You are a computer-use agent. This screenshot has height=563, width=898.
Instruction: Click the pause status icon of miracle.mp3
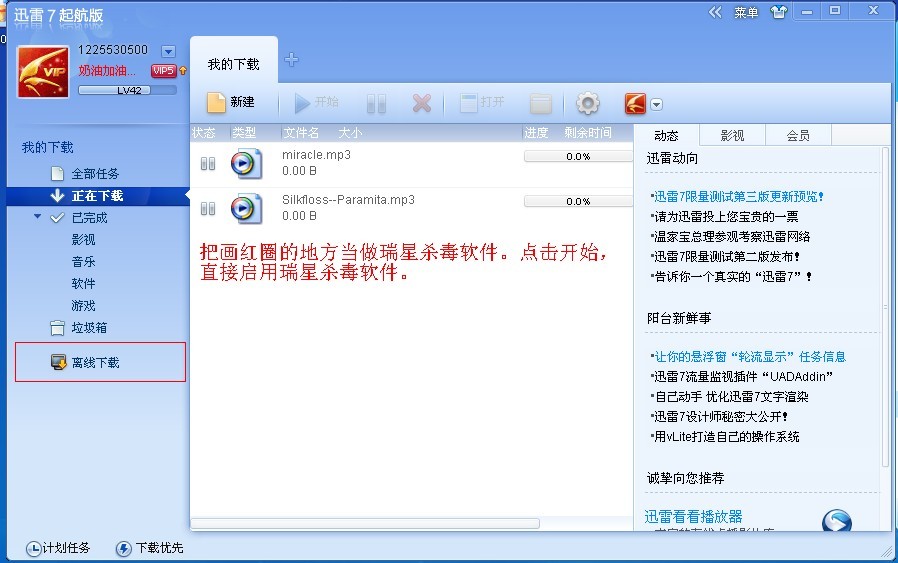[x=208, y=164]
